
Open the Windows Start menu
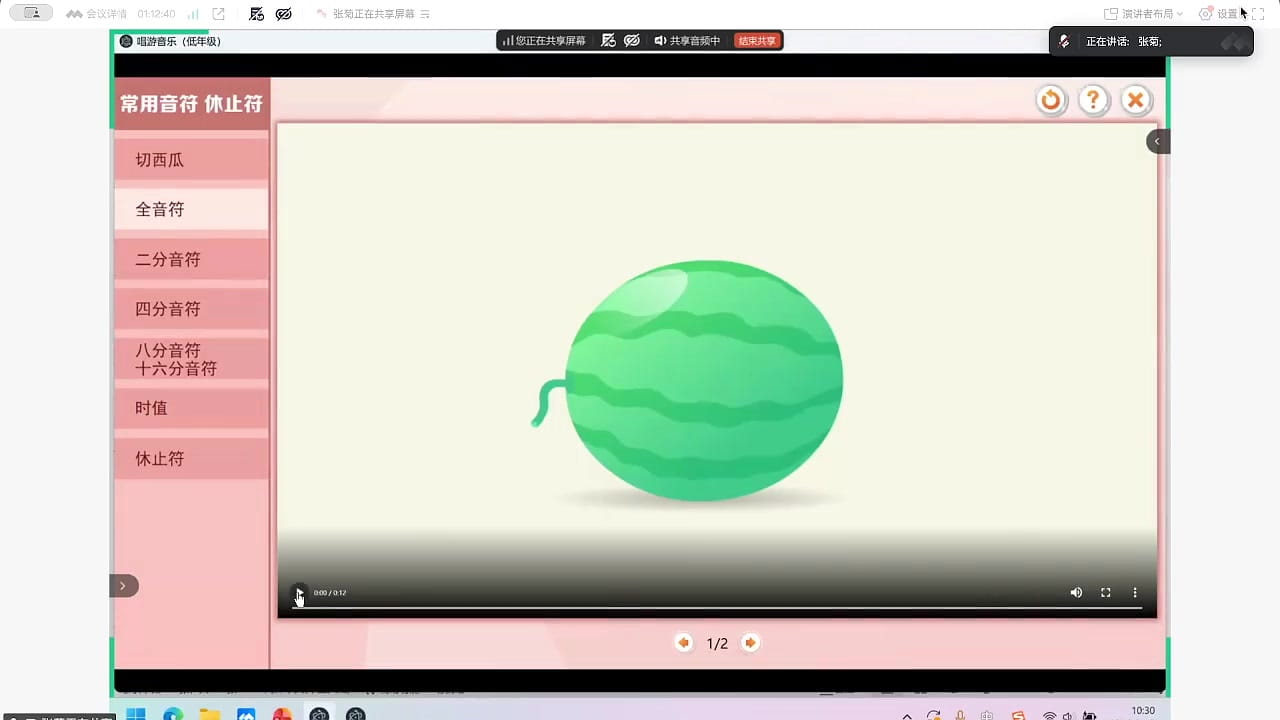(x=136, y=714)
